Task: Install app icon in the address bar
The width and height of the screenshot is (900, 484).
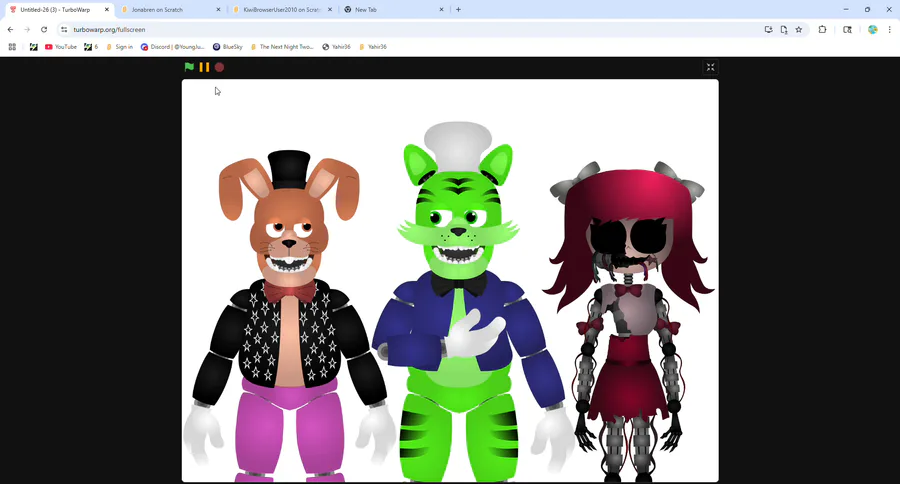Action: click(x=769, y=29)
